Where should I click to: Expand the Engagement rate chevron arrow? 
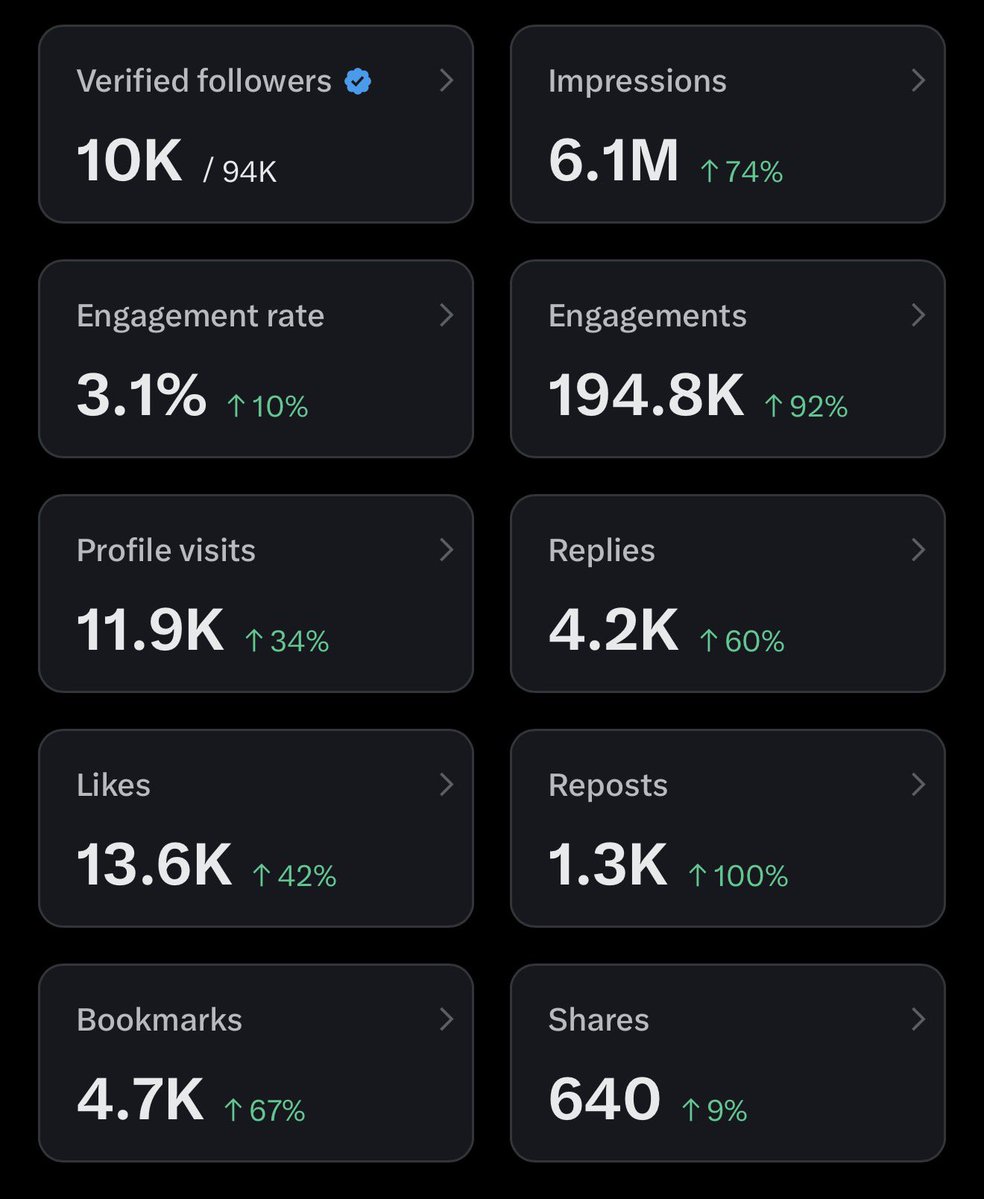[447, 315]
